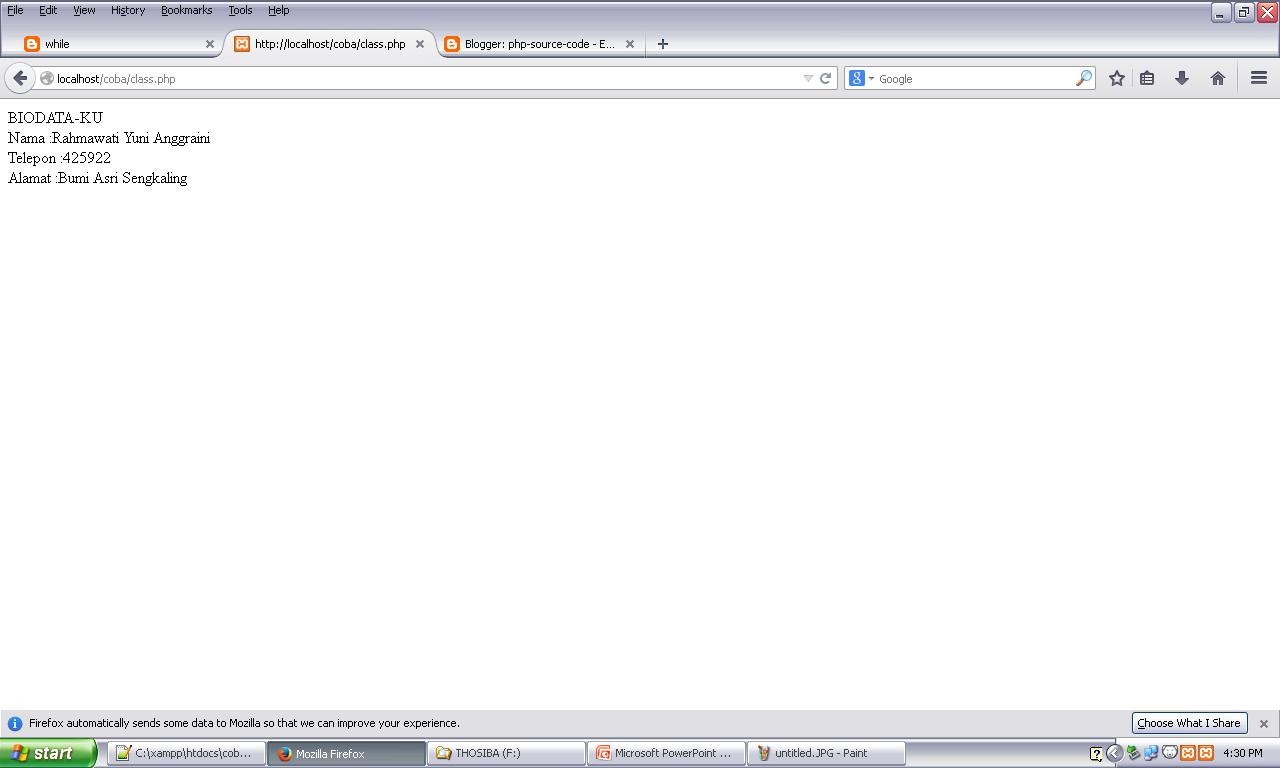Image resolution: width=1280 pixels, height=768 pixels.
Task: Open the File menu
Action: (x=15, y=10)
